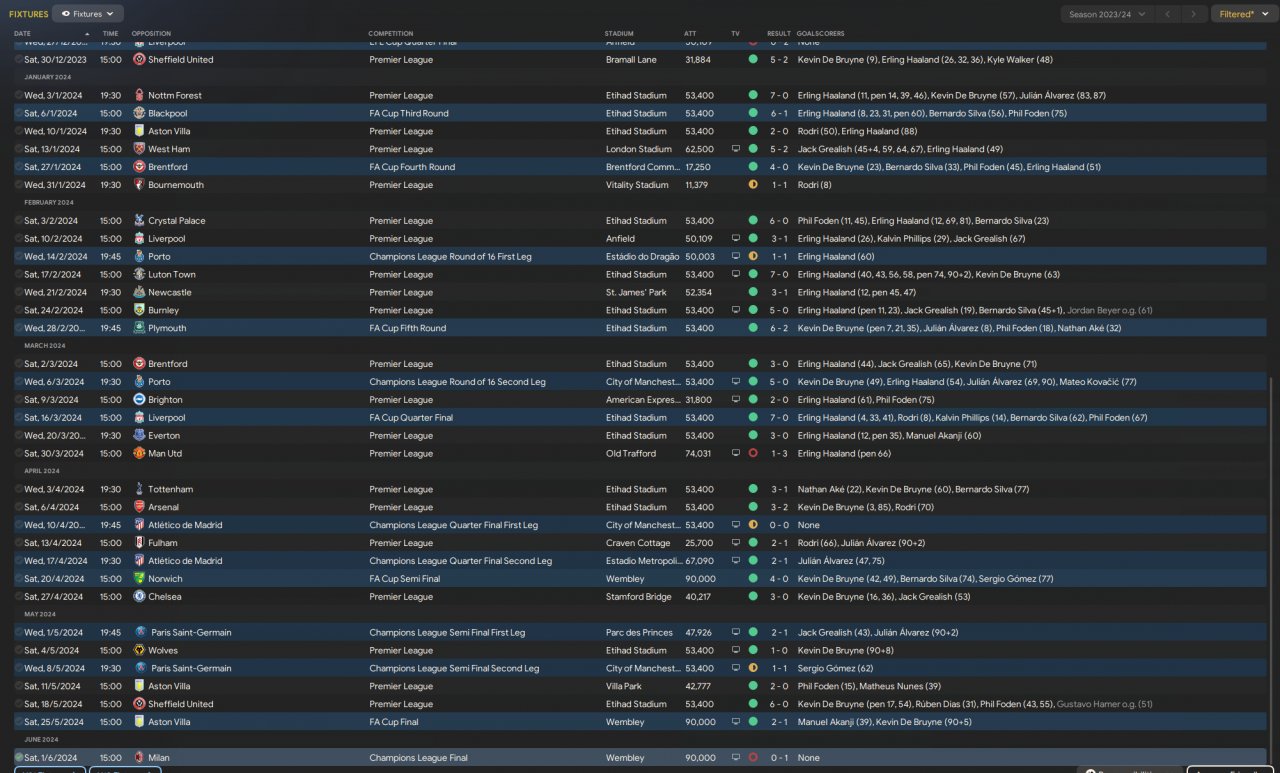
Task: Click the win indicator in the Chelsea row
Action: [753, 597]
